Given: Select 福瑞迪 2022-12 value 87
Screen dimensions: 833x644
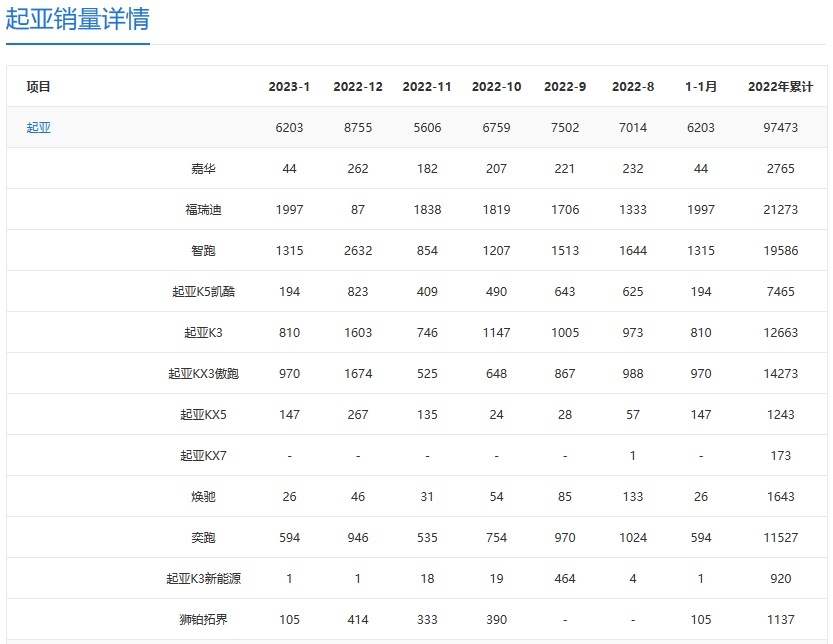Looking at the screenshot, I should point(358,209).
